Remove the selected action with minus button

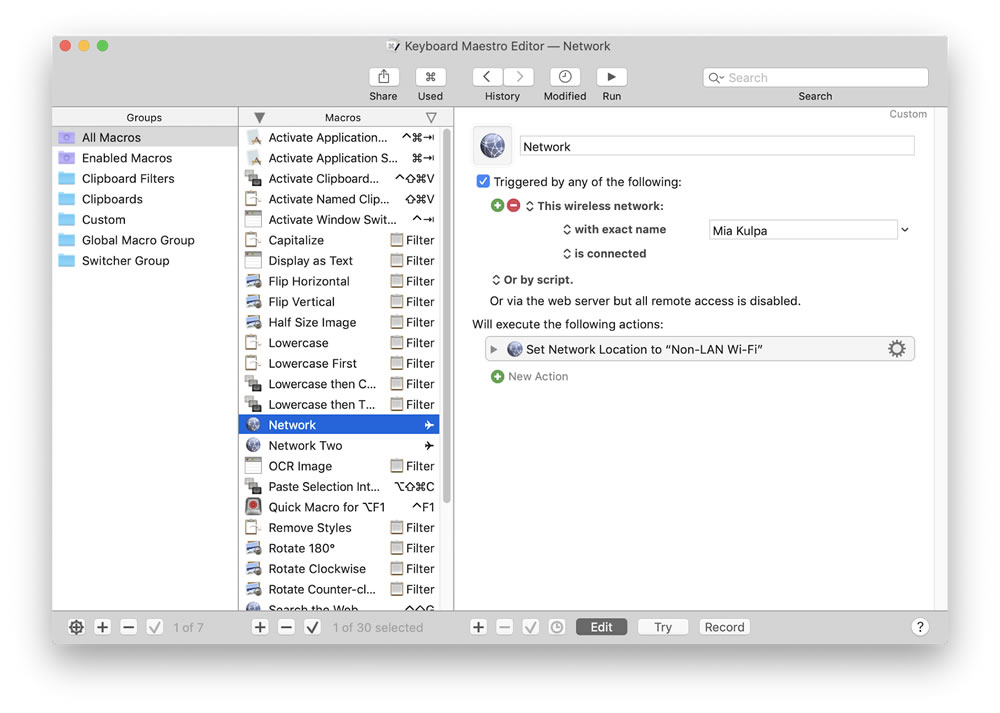pyautogui.click(x=504, y=627)
